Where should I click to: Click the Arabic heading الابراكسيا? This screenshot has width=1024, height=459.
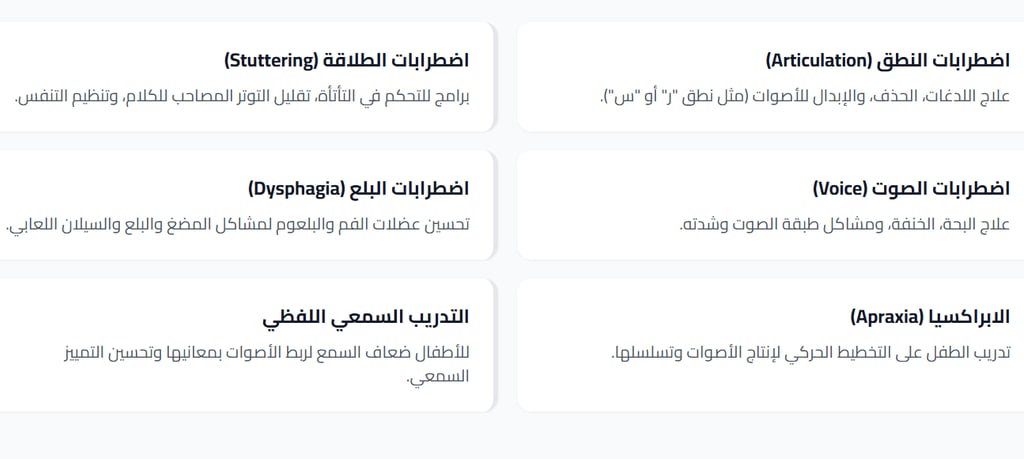(x=971, y=317)
